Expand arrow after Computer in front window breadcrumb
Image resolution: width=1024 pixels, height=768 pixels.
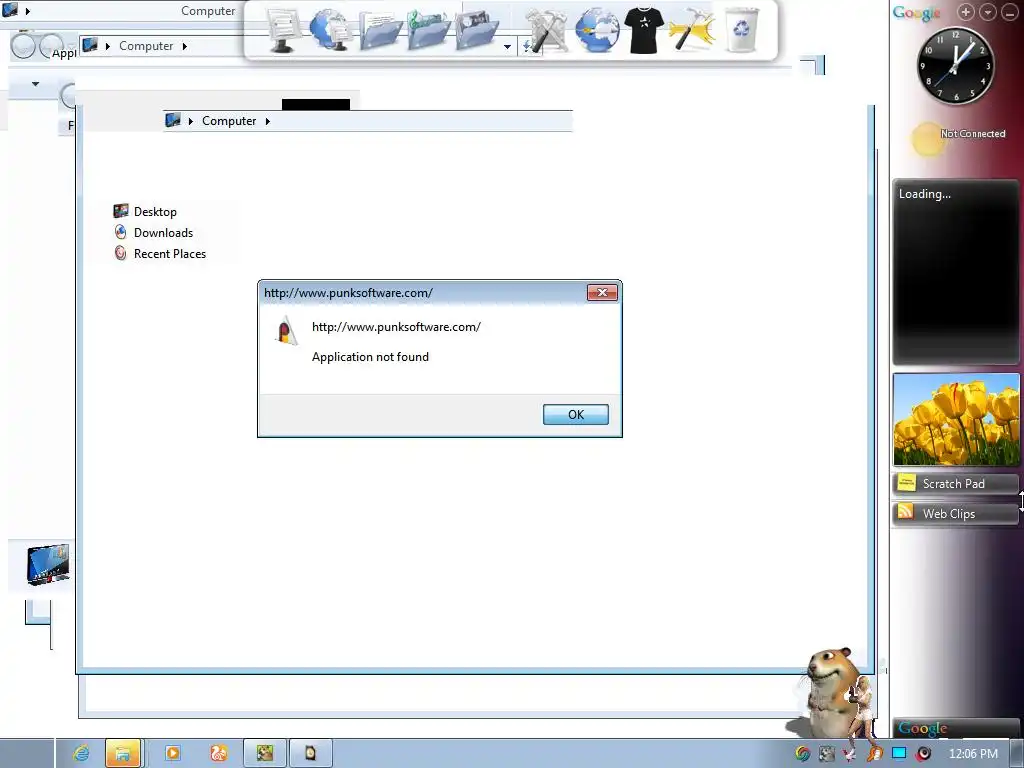tap(268, 121)
